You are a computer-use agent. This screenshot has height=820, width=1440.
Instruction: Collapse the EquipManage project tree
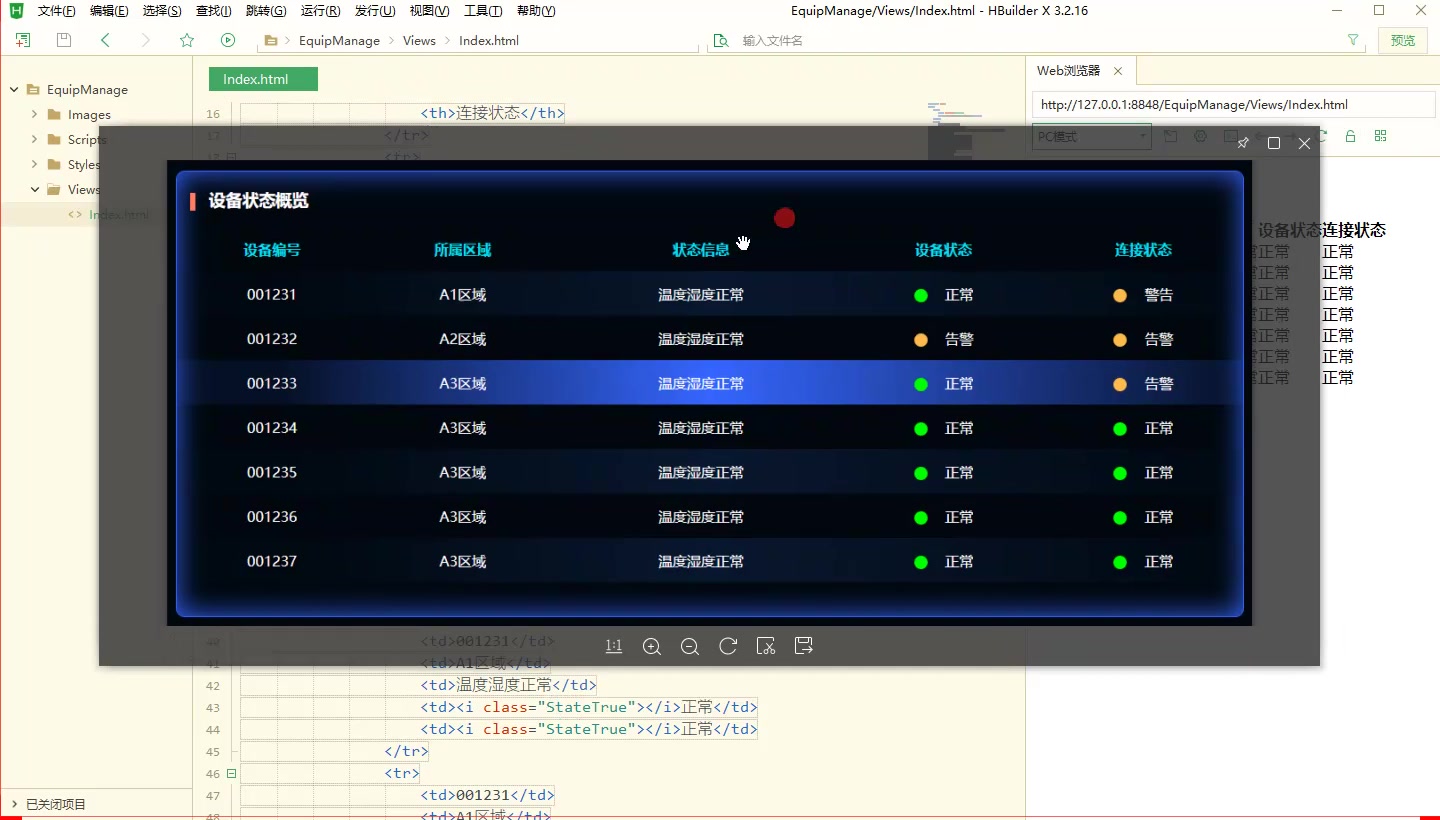click(x=14, y=89)
